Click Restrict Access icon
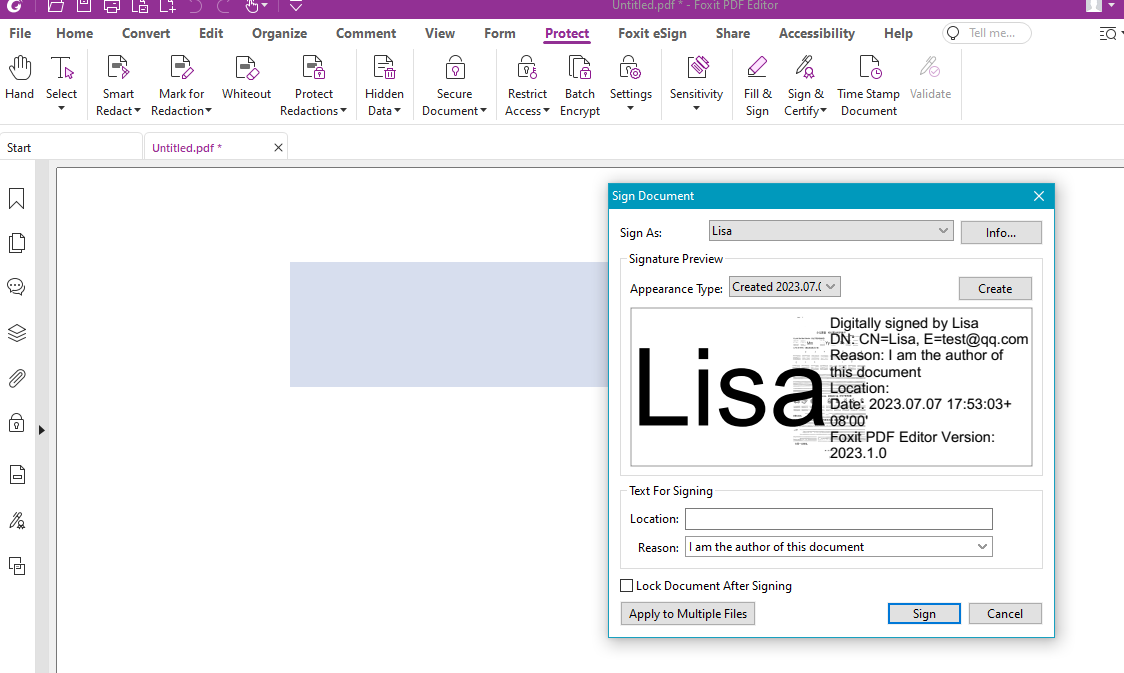Image resolution: width=1124 pixels, height=673 pixels. (x=527, y=69)
